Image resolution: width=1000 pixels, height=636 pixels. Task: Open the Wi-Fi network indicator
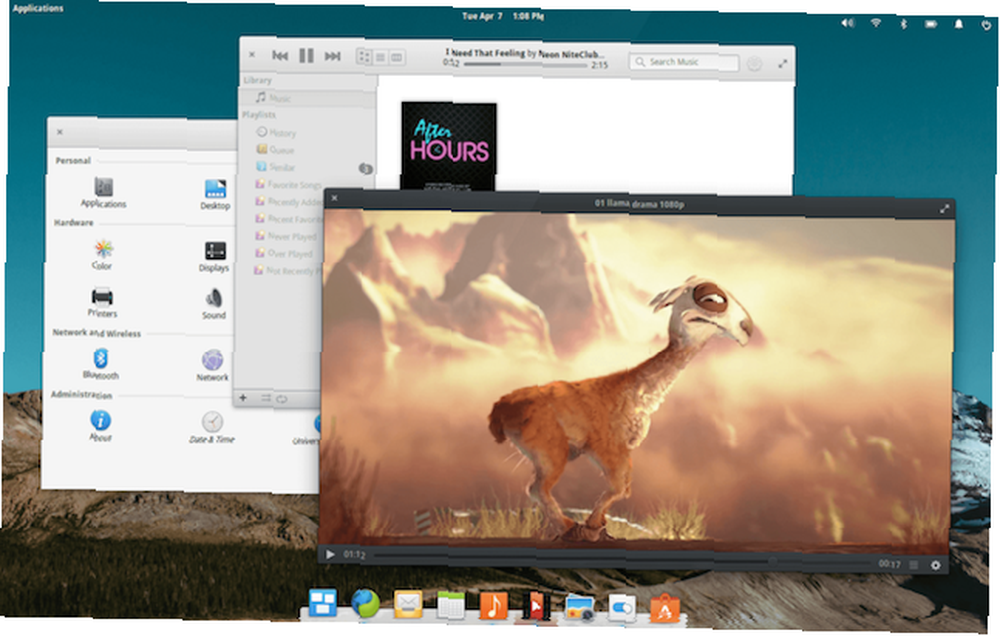(x=876, y=23)
